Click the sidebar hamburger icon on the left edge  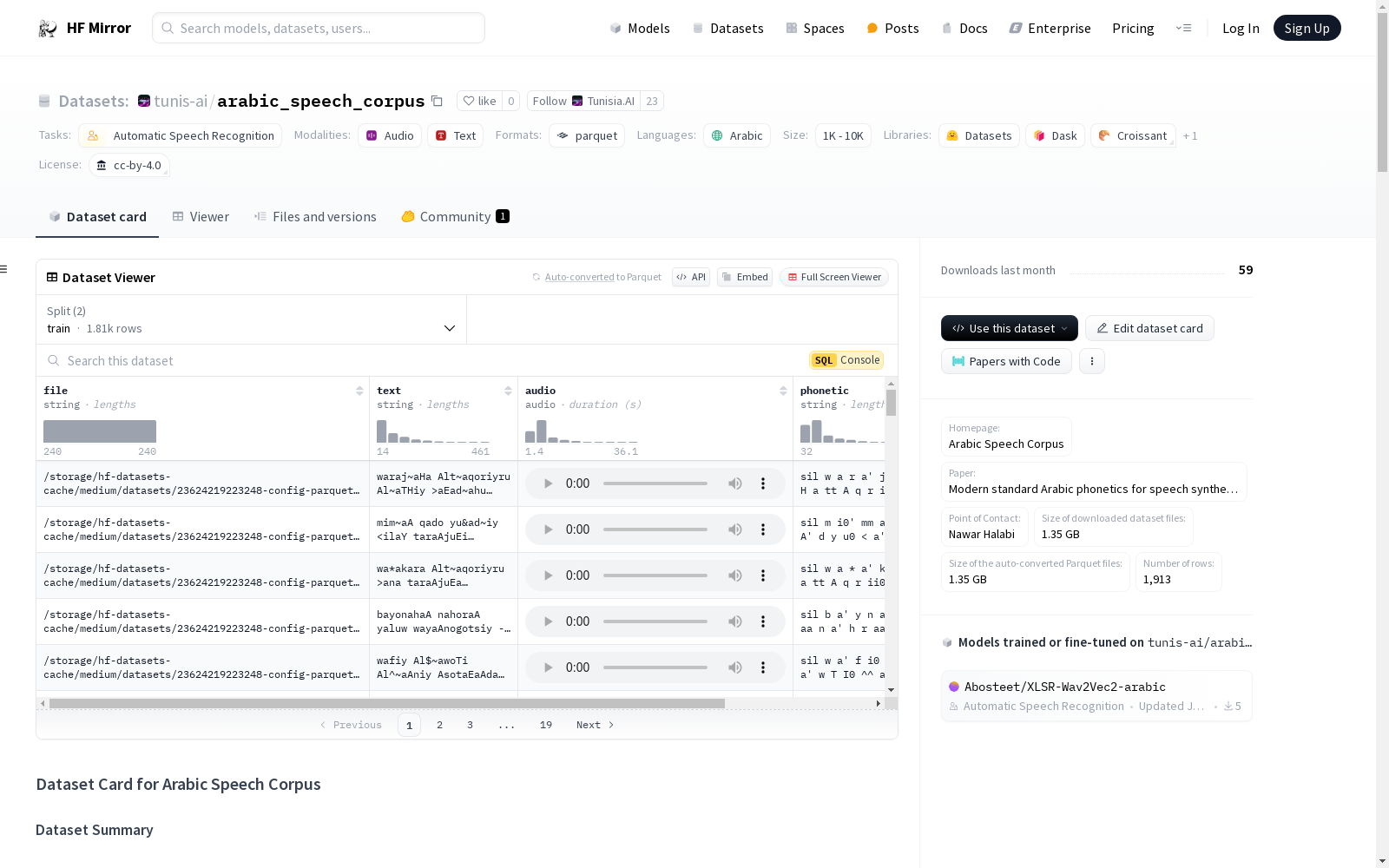pyautogui.click(x=3, y=269)
